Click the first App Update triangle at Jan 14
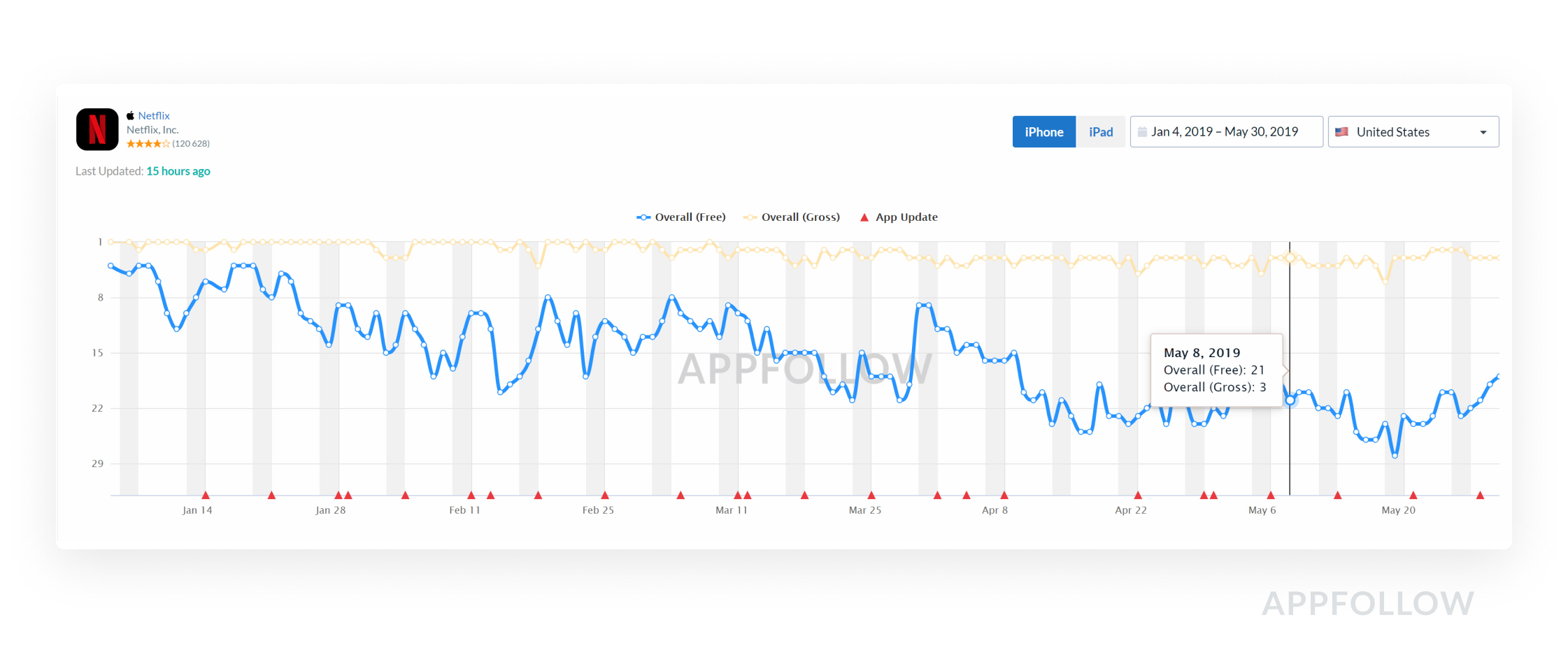The image size is (1568, 657). coord(205,495)
